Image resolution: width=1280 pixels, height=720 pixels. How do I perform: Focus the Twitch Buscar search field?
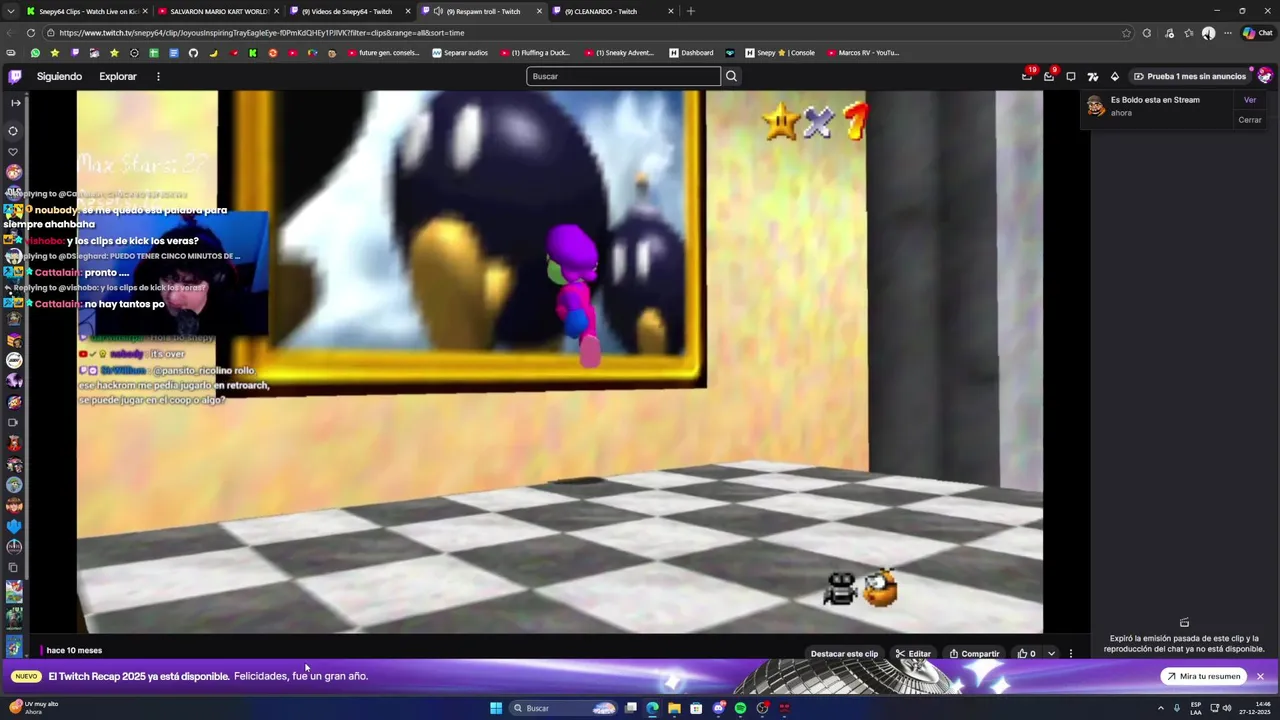coord(623,76)
